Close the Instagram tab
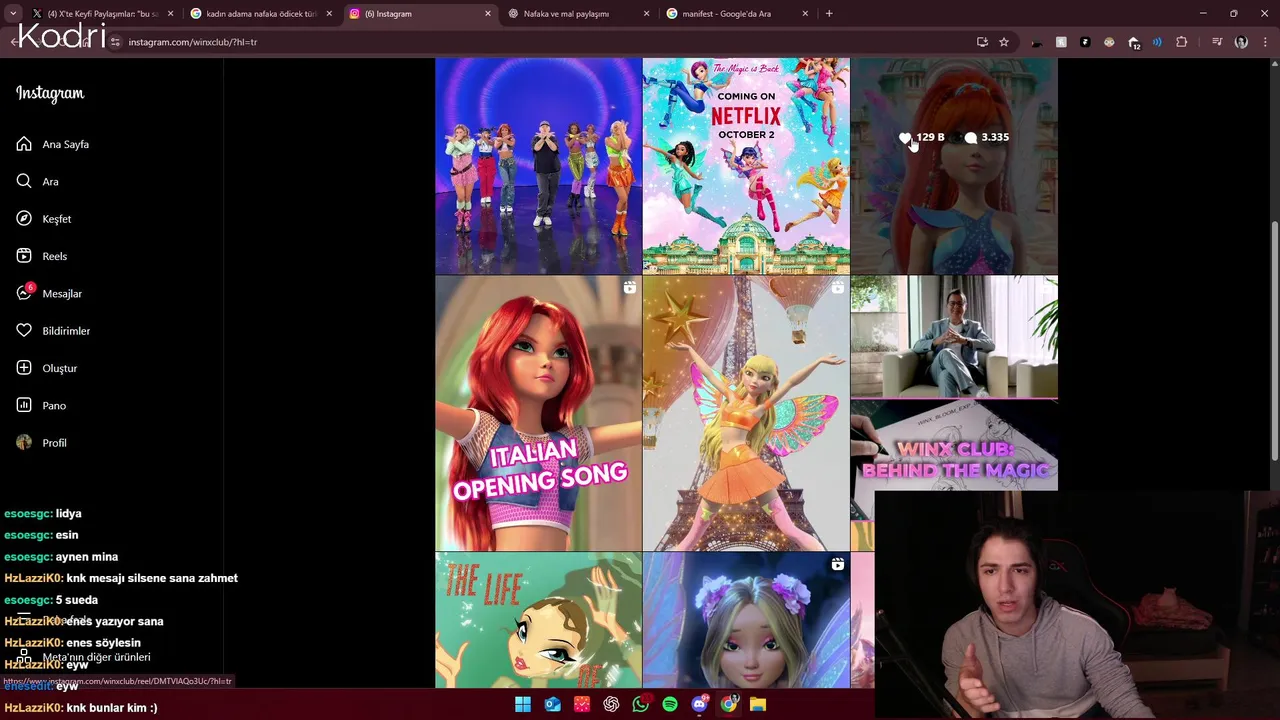This screenshot has width=1280, height=720. [488, 14]
